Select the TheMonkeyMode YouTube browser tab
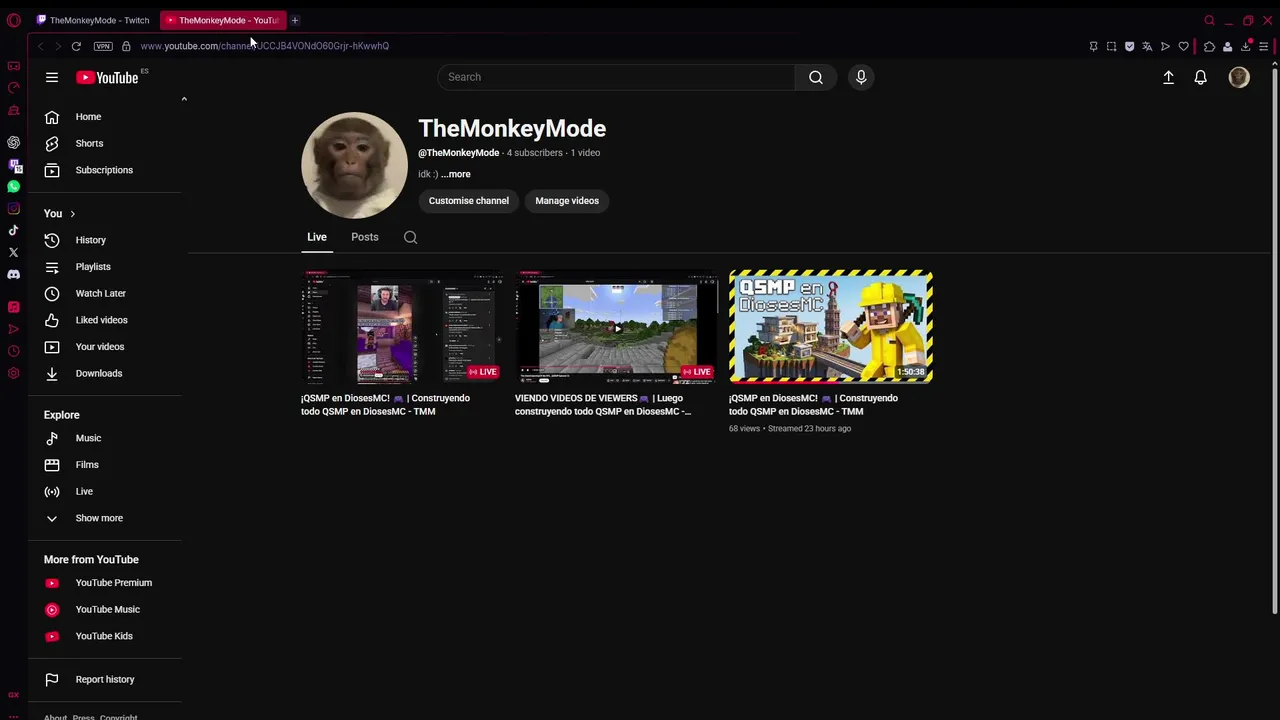The width and height of the screenshot is (1280, 720). pyautogui.click(x=223, y=20)
